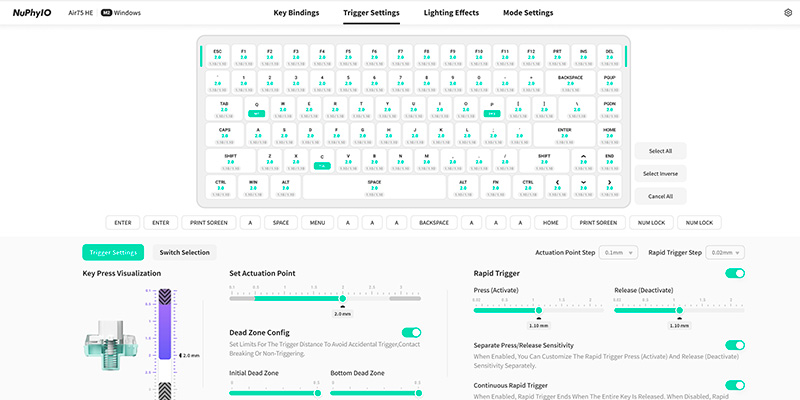Screen dimensions: 800x400
Task: Select the right arrow key on keyboard
Action: (x=609, y=187)
